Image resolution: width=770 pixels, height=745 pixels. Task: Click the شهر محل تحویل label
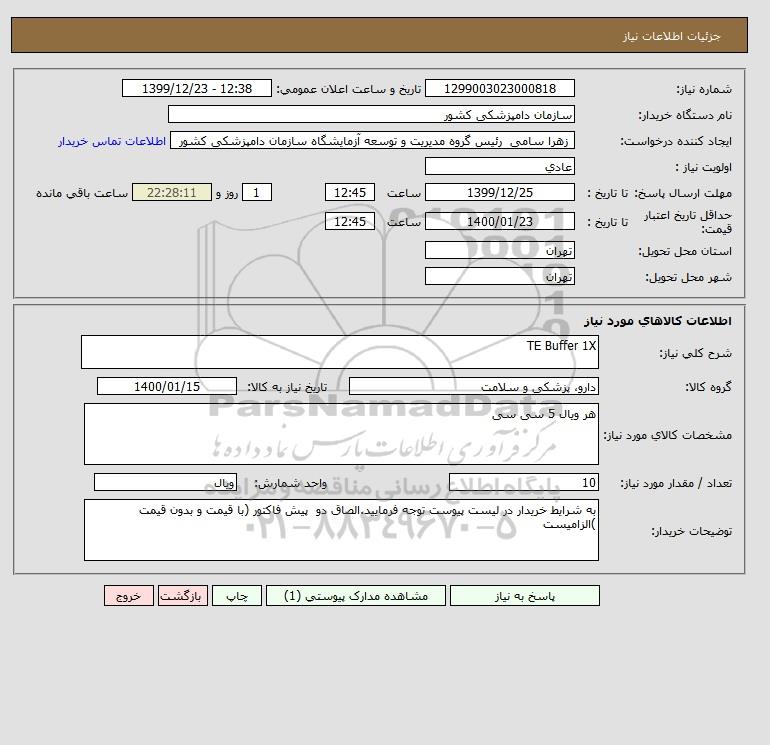(x=688, y=277)
